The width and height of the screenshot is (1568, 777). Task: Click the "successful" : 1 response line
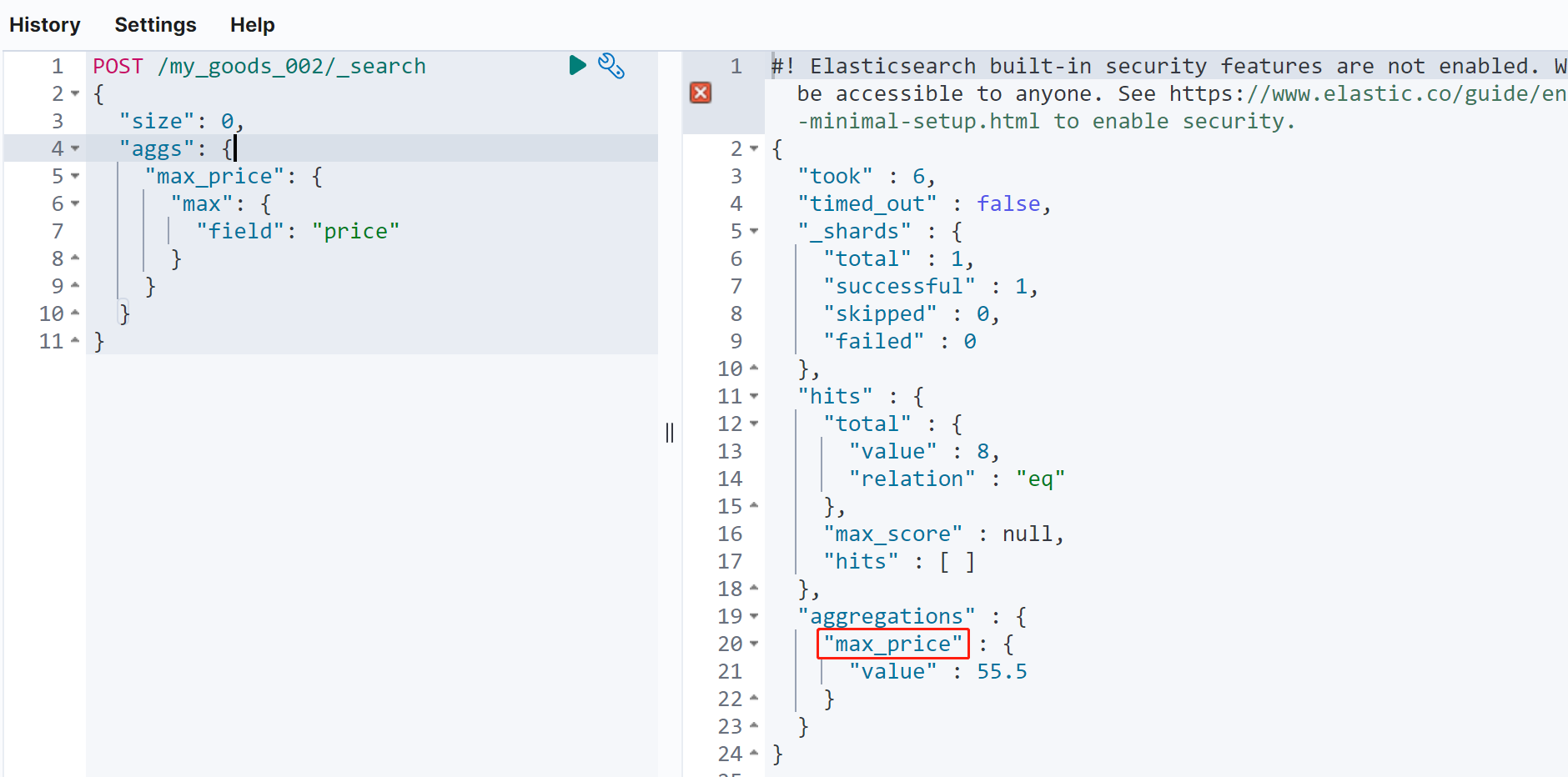click(931, 286)
